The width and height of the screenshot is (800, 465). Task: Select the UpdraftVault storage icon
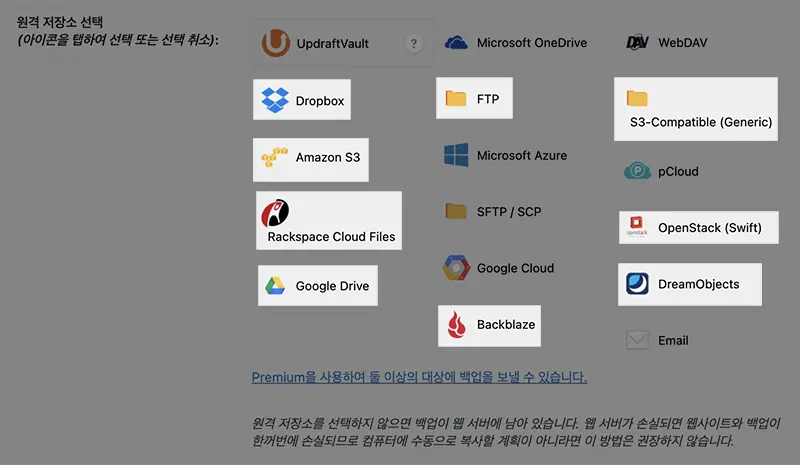pos(276,43)
